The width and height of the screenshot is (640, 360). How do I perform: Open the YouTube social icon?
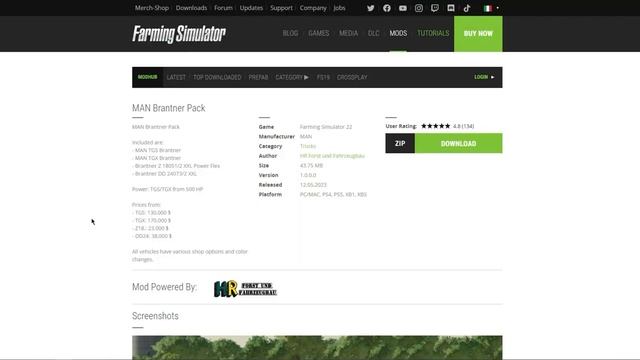point(402,8)
